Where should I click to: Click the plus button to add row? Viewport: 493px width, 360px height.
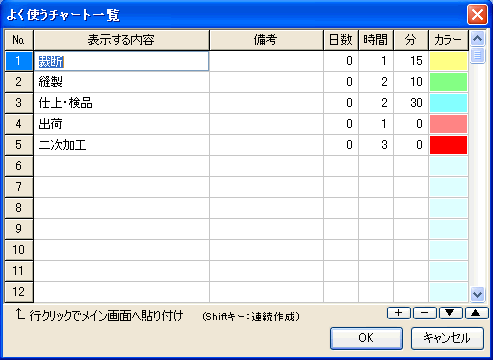[x=399, y=313]
